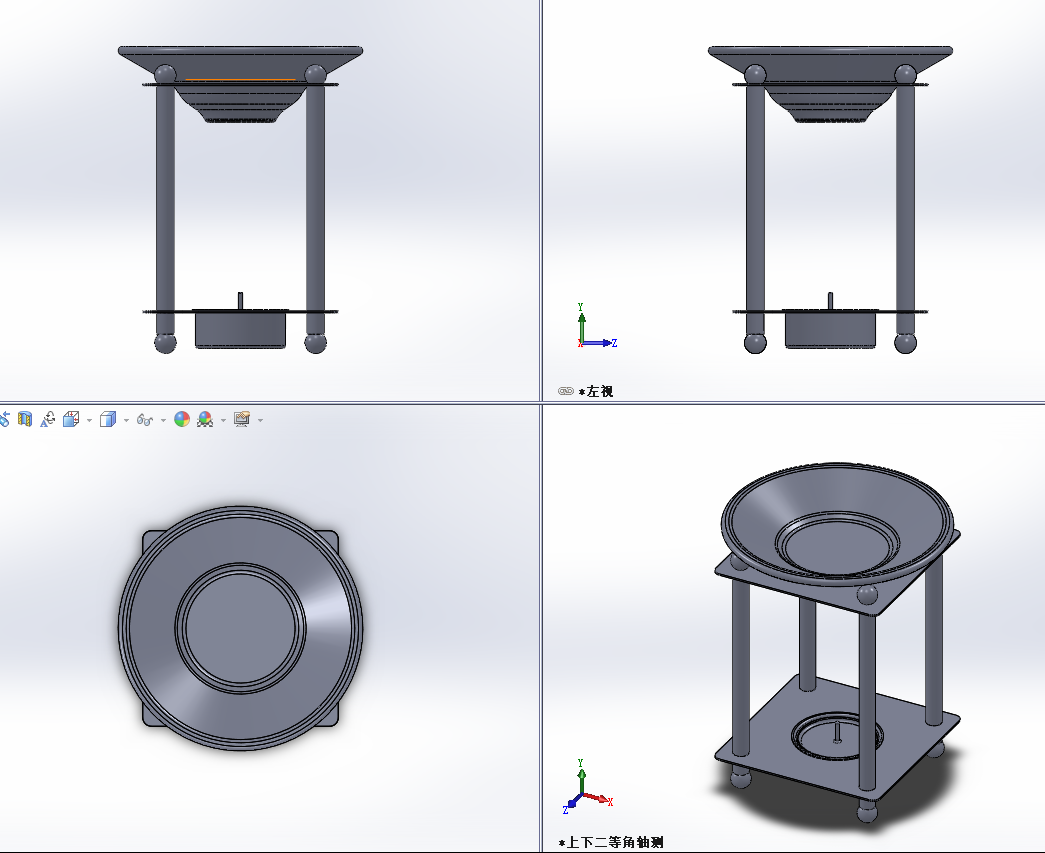Expand the View Settings dropdown arrow
The width and height of the screenshot is (1045, 853).
click(260, 421)
